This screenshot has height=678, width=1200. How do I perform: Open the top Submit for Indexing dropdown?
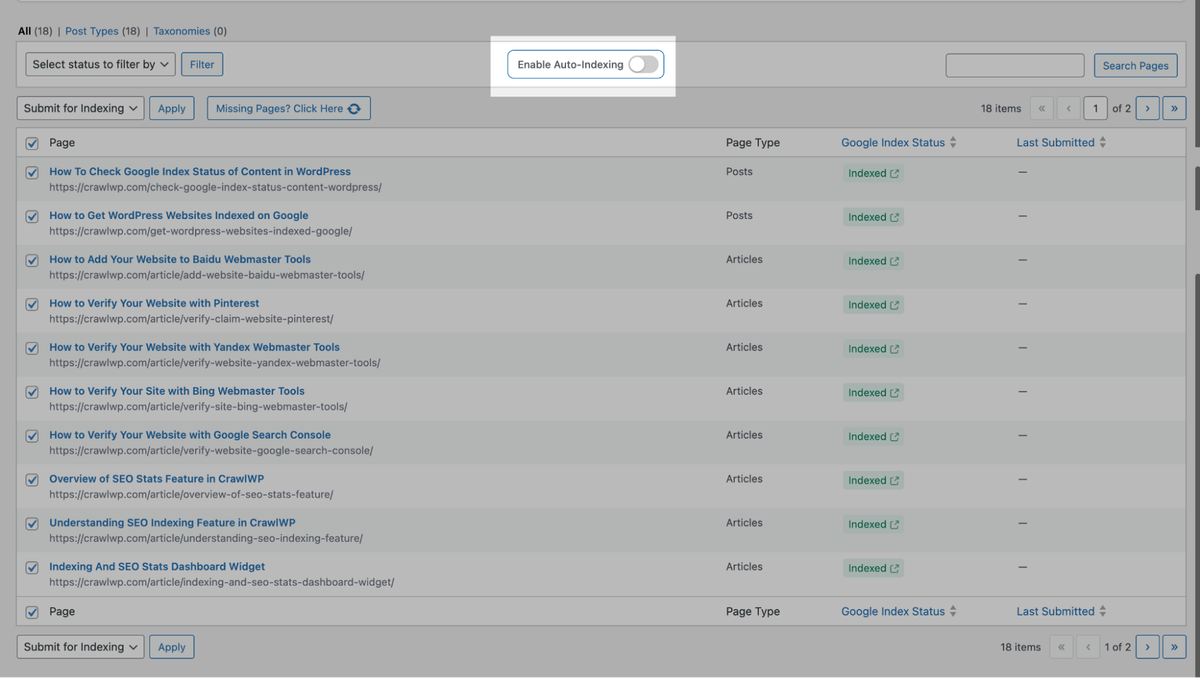80,108
